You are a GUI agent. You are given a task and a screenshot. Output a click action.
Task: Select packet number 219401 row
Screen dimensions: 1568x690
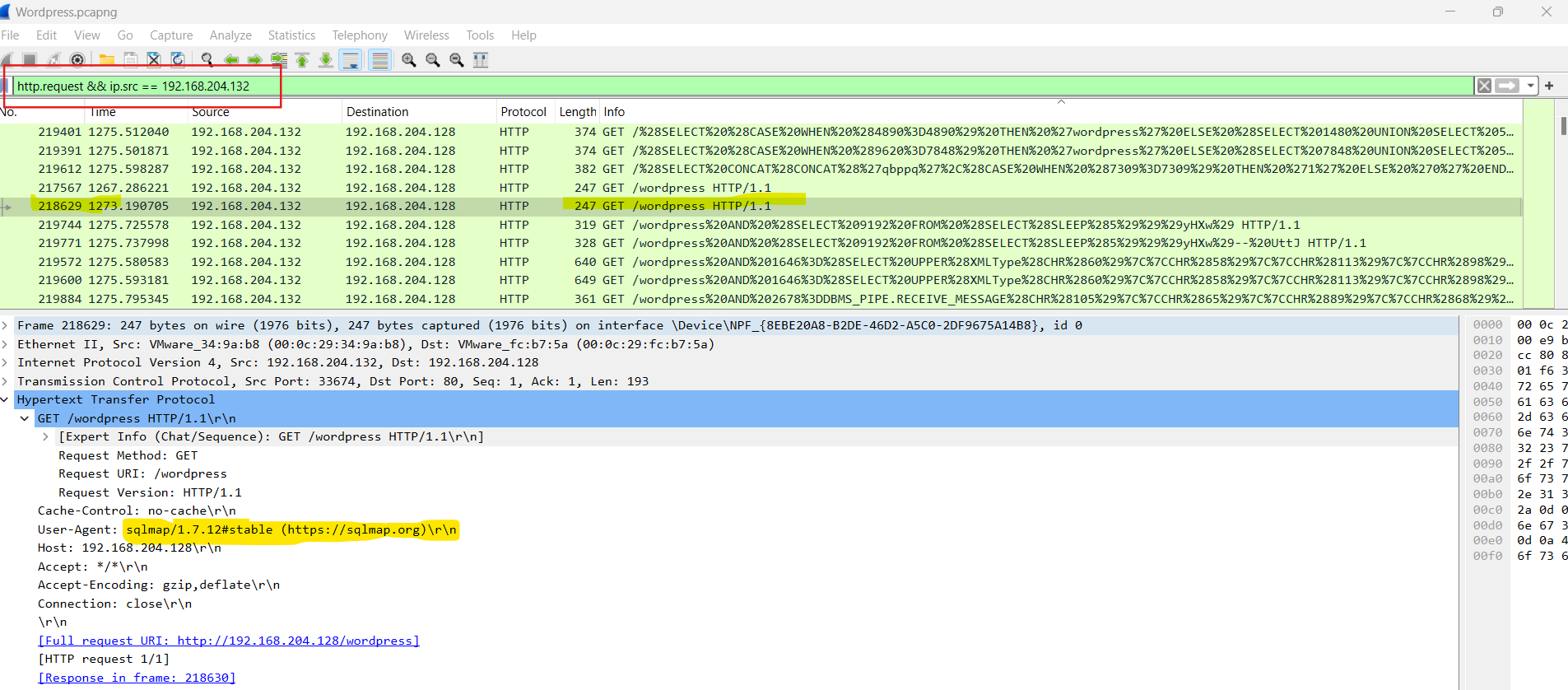[x=761, y=132]
